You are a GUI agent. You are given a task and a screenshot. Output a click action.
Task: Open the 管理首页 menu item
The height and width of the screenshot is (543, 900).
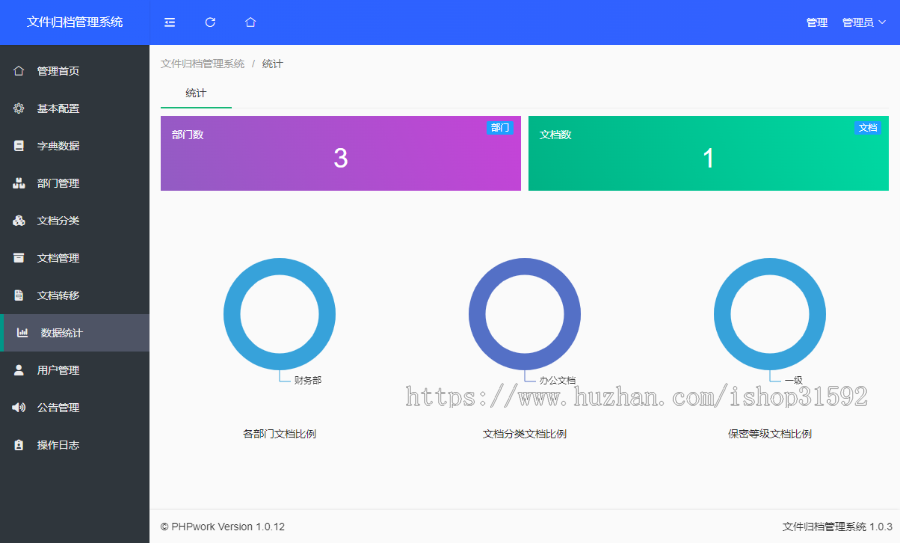[75, 71]
